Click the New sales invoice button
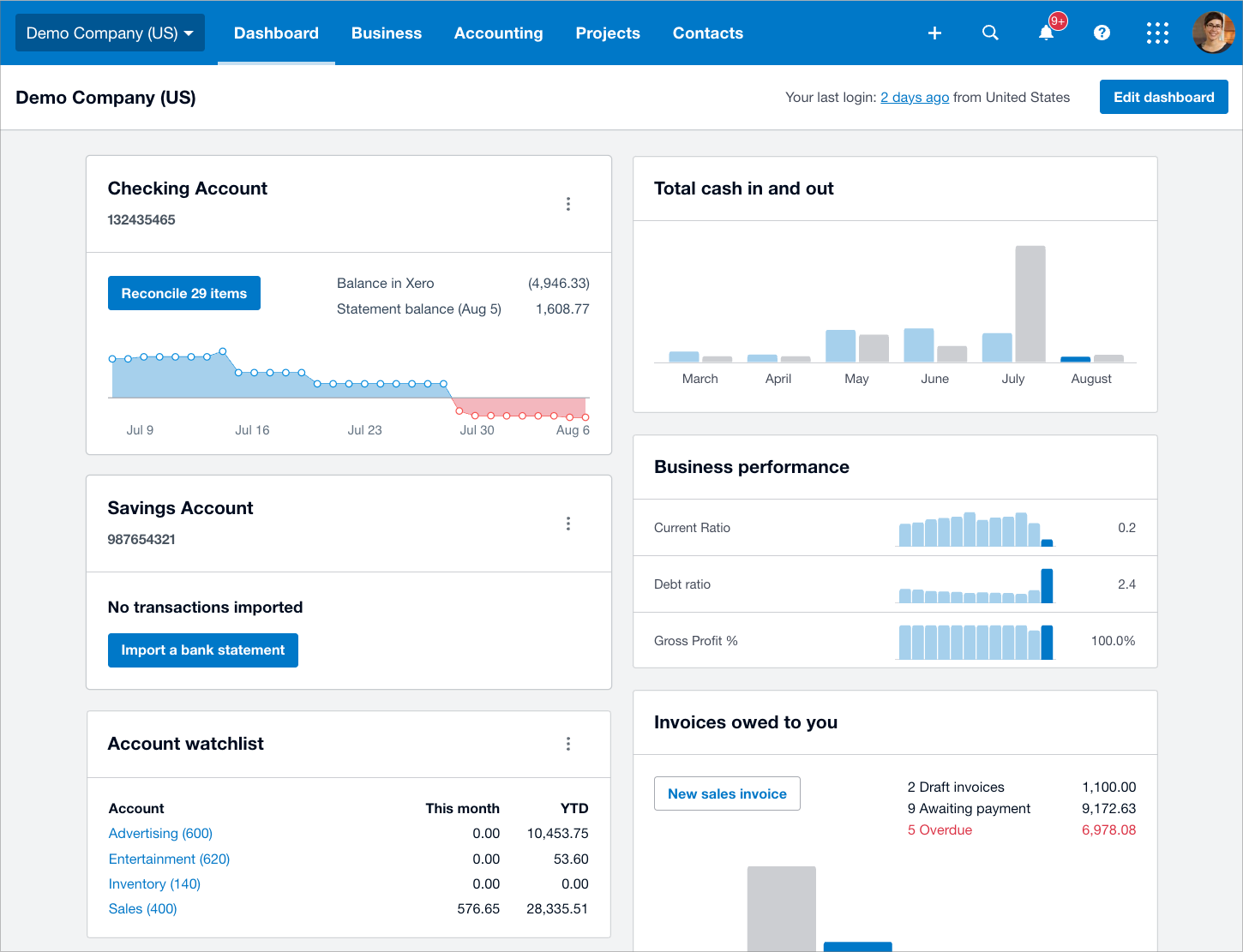 tap(727, 793)
